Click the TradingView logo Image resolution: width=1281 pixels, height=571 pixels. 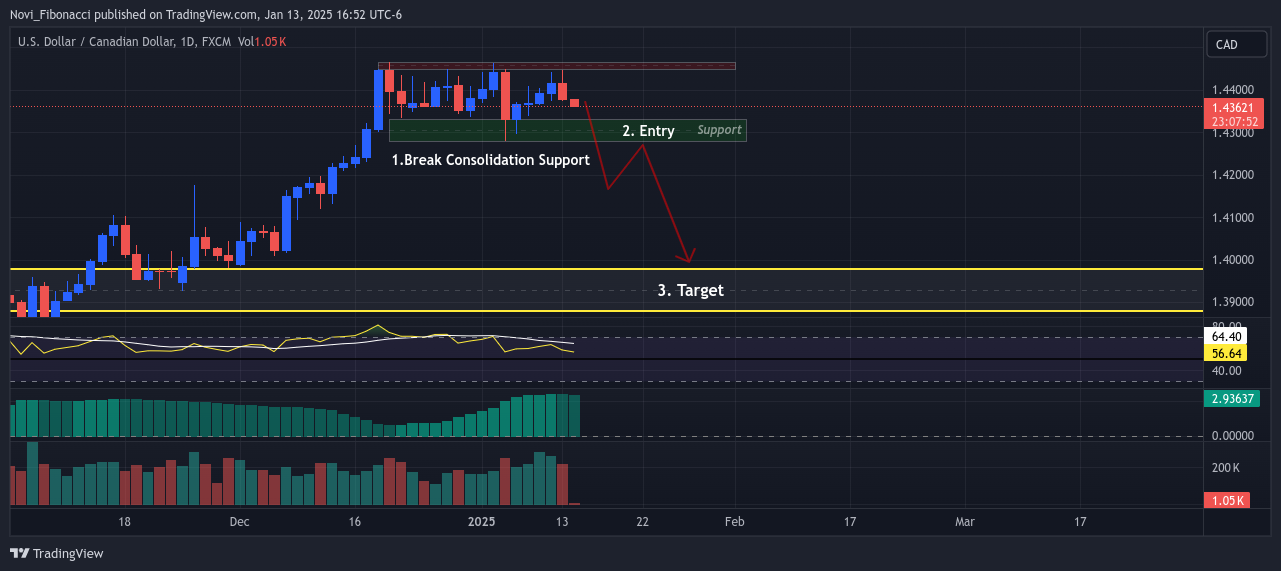(x=57, y=553)
